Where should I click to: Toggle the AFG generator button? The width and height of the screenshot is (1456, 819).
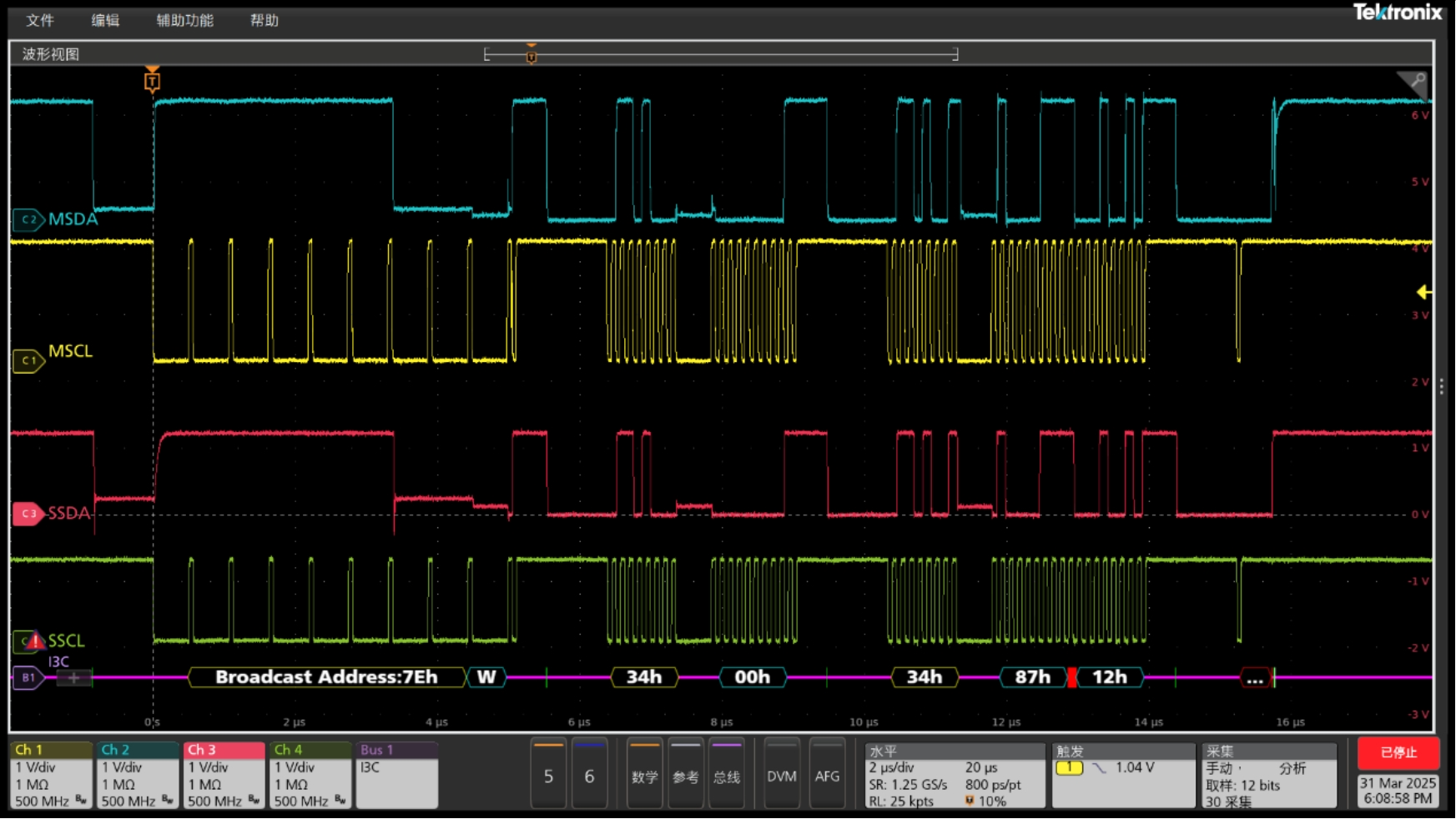827,776
